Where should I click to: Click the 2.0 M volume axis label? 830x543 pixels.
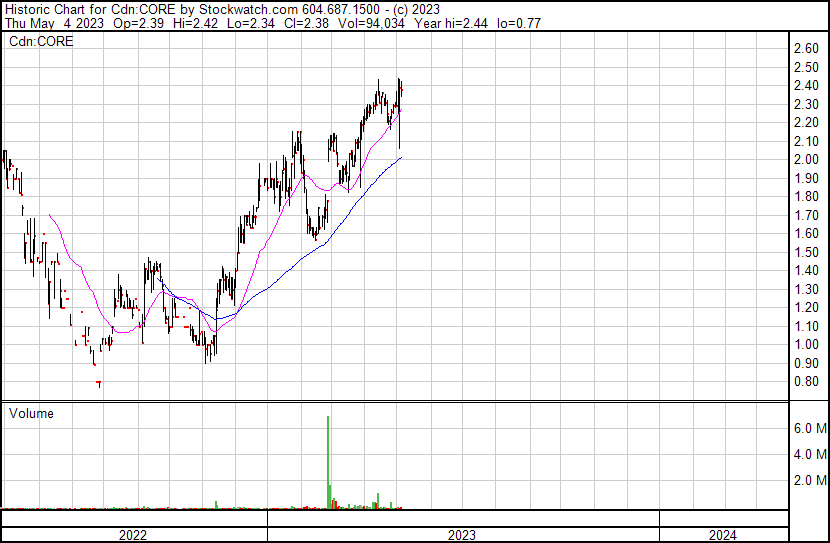[808, 480]
